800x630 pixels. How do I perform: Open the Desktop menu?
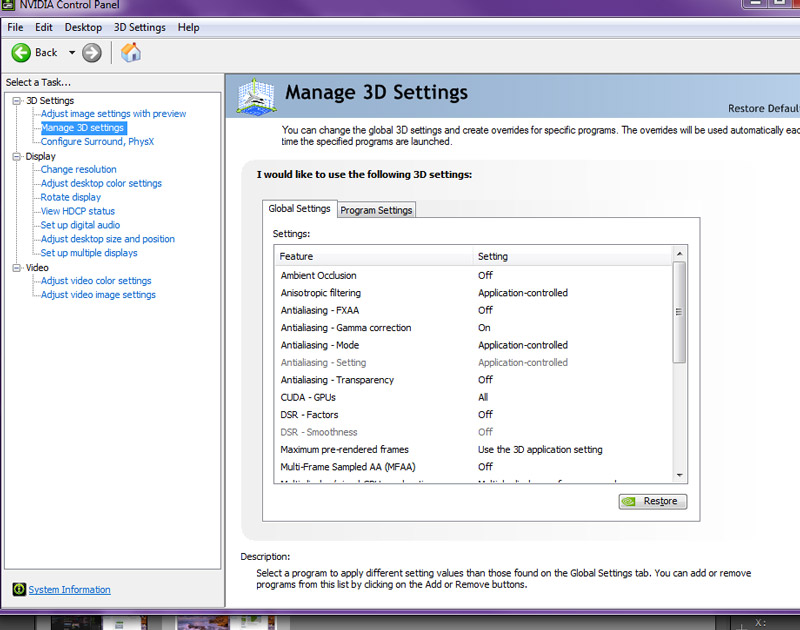pos(83,28)
